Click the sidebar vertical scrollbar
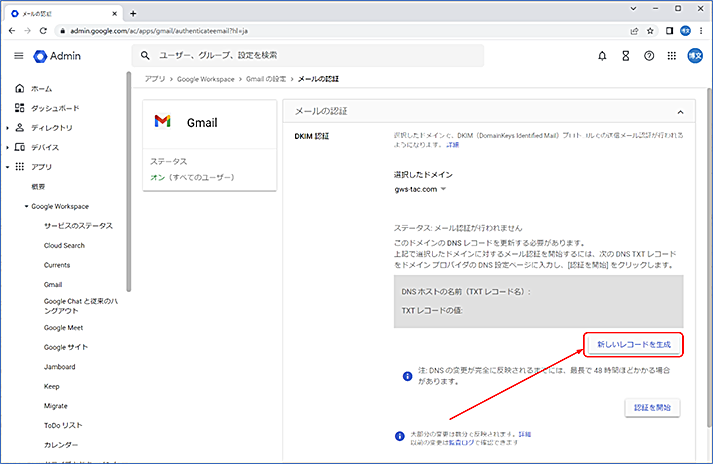 129,182
